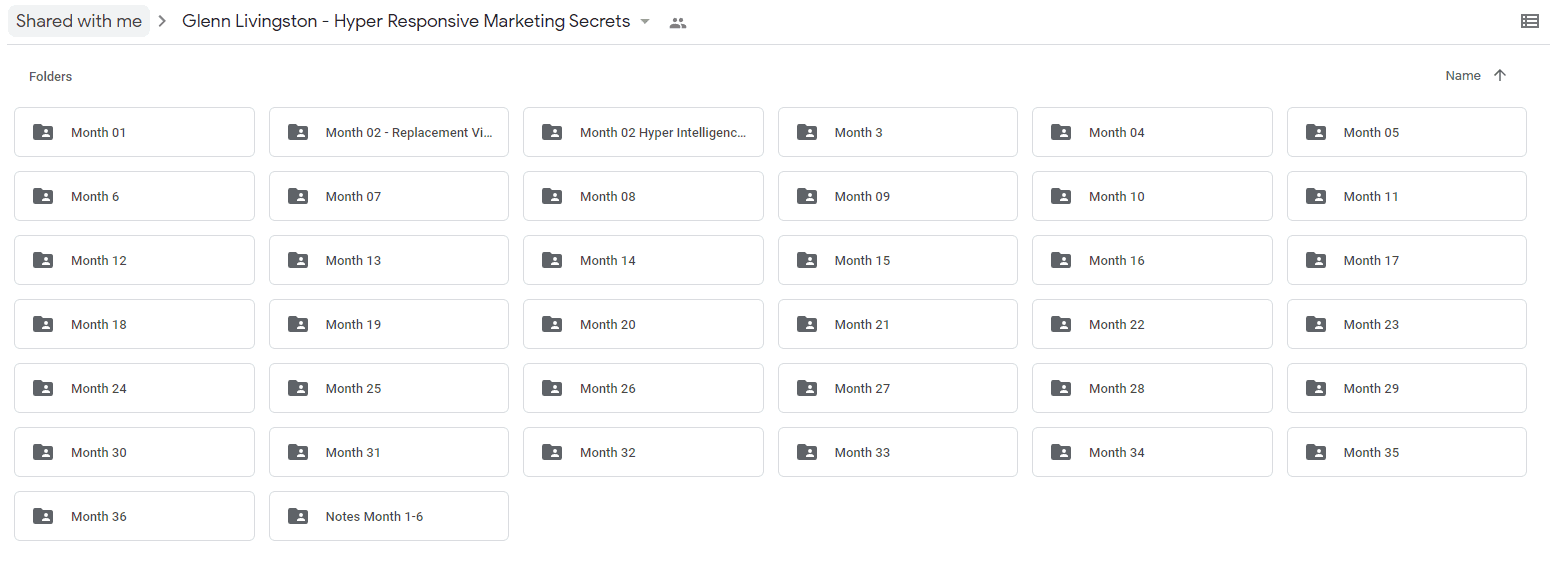
Task: Click the breadcrumb chevron after Shared with me
Action: (x=161, y=22)
